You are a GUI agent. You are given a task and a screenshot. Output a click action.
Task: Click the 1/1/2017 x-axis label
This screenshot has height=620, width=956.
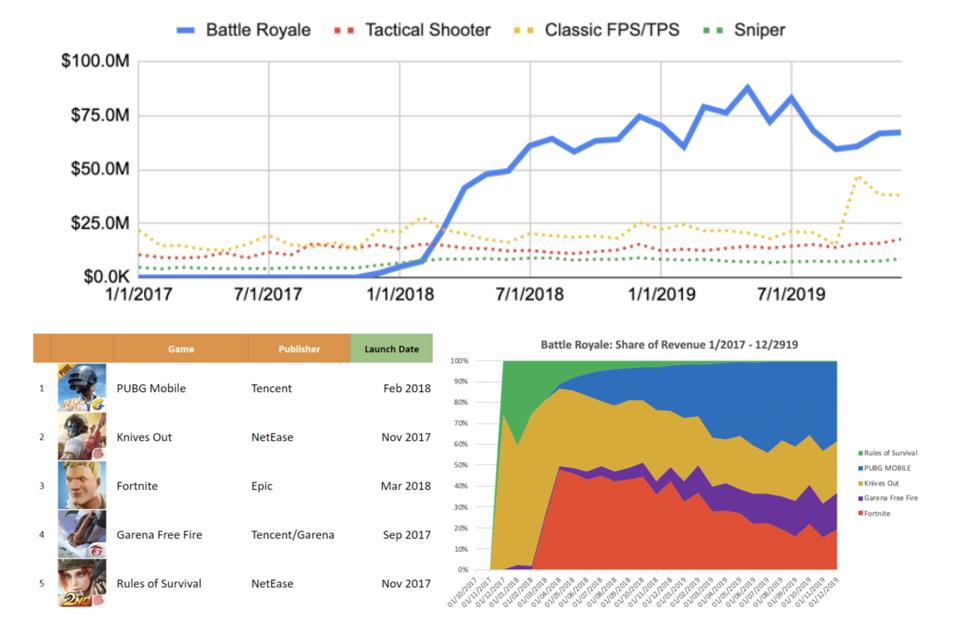(138, 294)
